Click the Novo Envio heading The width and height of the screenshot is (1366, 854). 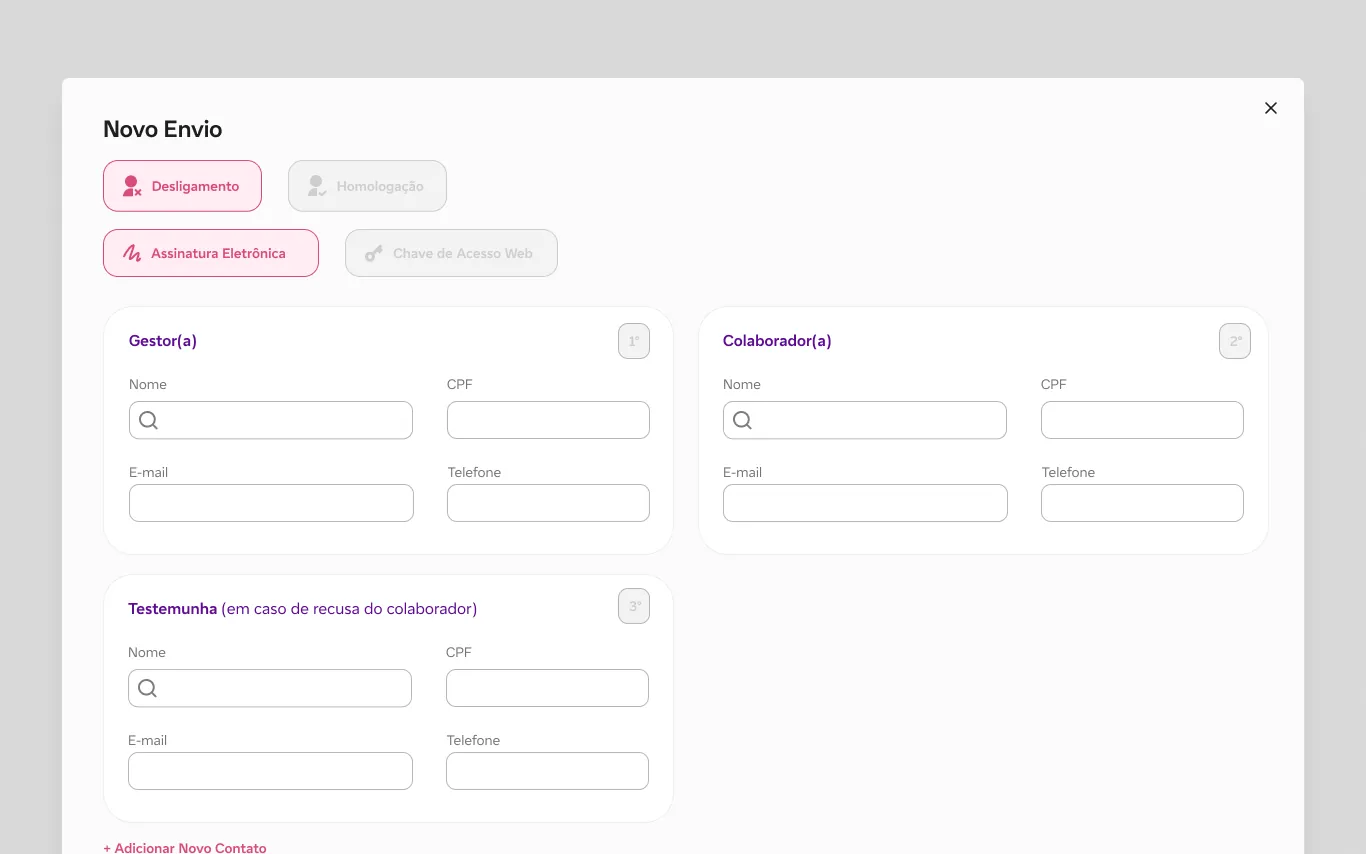163,129
